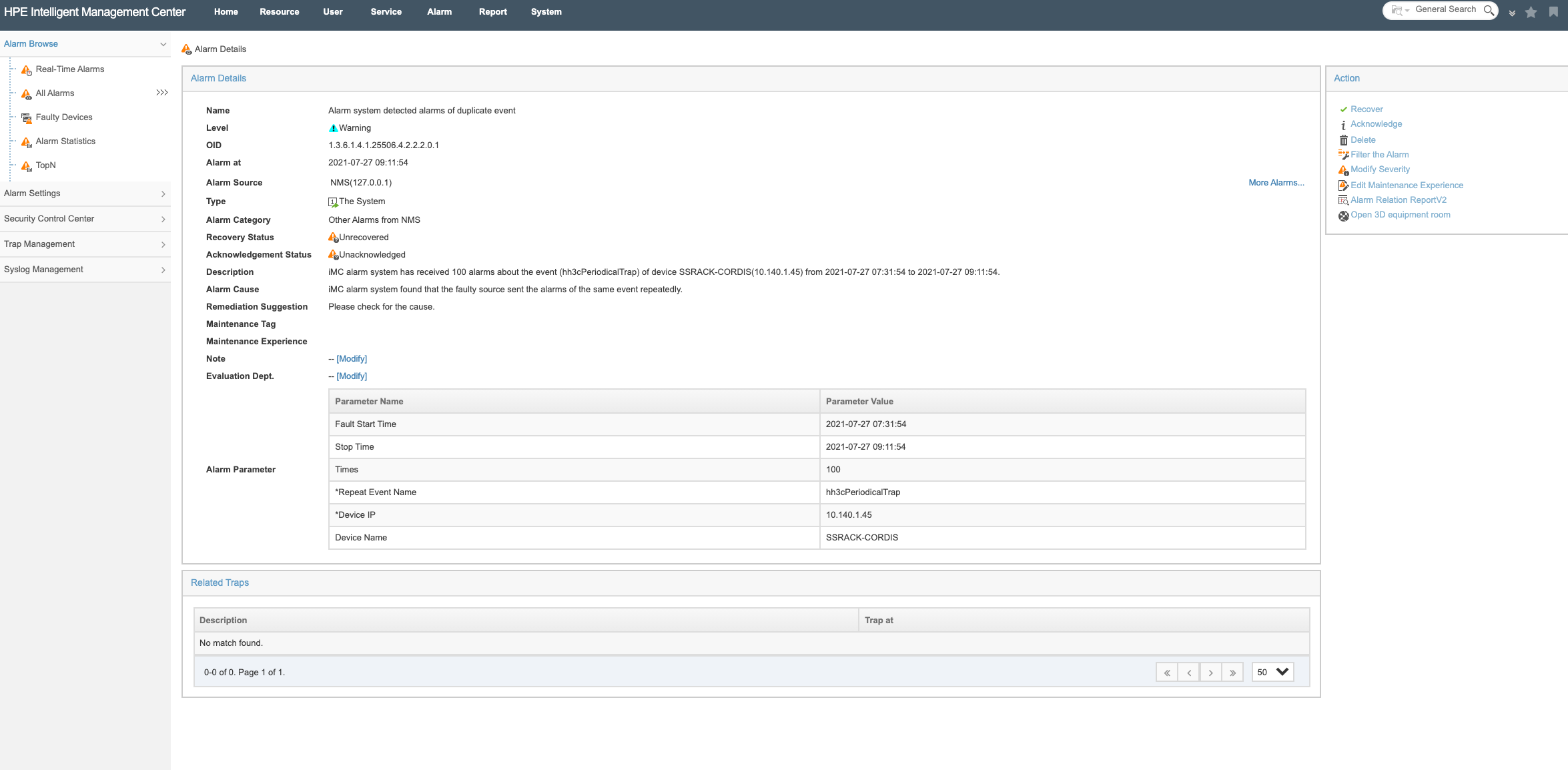Click the Unrecovered status icon

(333, 238)
